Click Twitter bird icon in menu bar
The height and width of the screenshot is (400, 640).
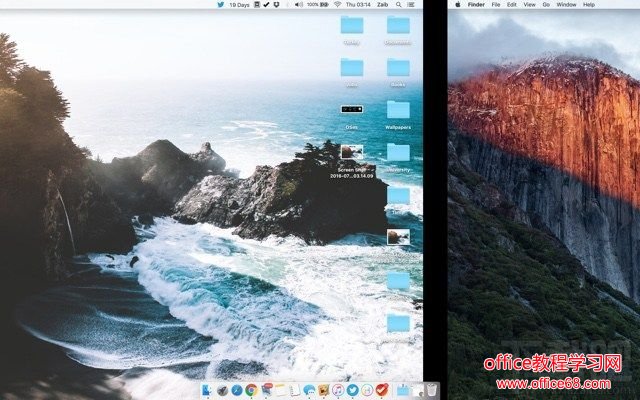[221, 4]
